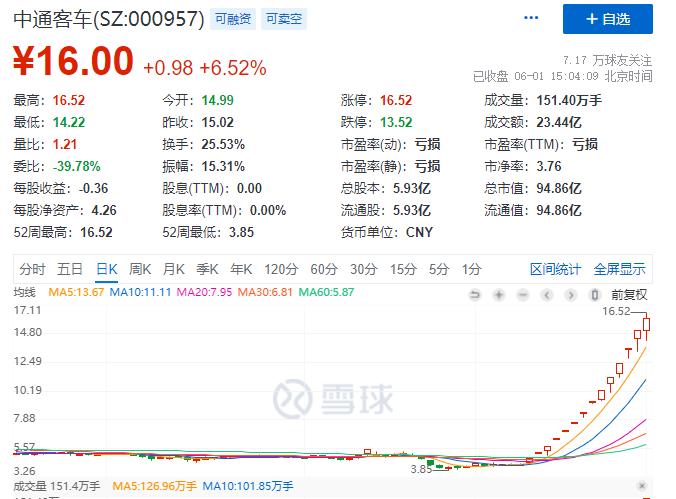Open the 前复权 adjustment dropdown
Viewport: 676px width, 499px height.
coord(629,295)
